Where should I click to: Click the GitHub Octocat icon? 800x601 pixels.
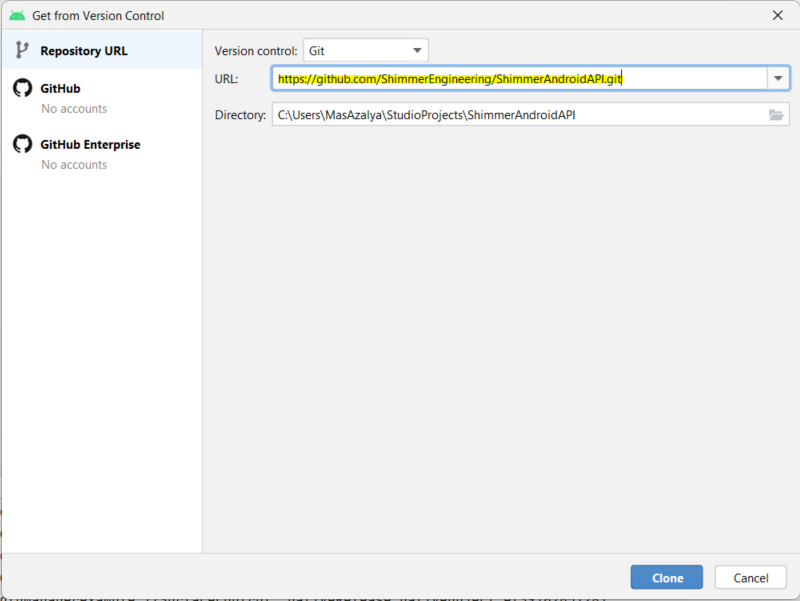click(x=22, y=88)
